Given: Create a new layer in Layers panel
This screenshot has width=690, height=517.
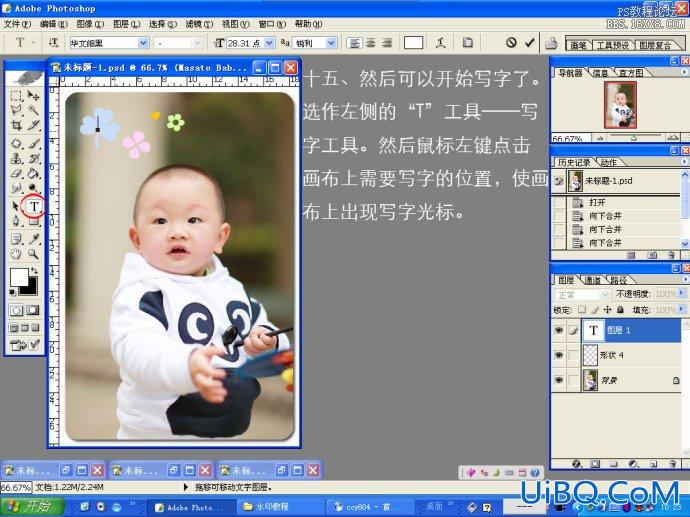Looking at the screenshot, I should tap(653, 464).
